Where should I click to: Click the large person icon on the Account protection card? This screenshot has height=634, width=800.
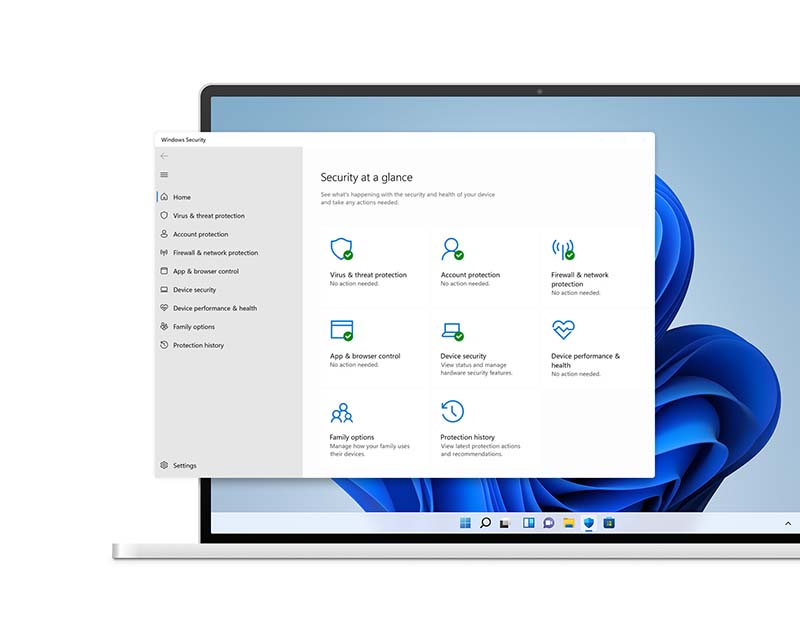tap(452, 249)
